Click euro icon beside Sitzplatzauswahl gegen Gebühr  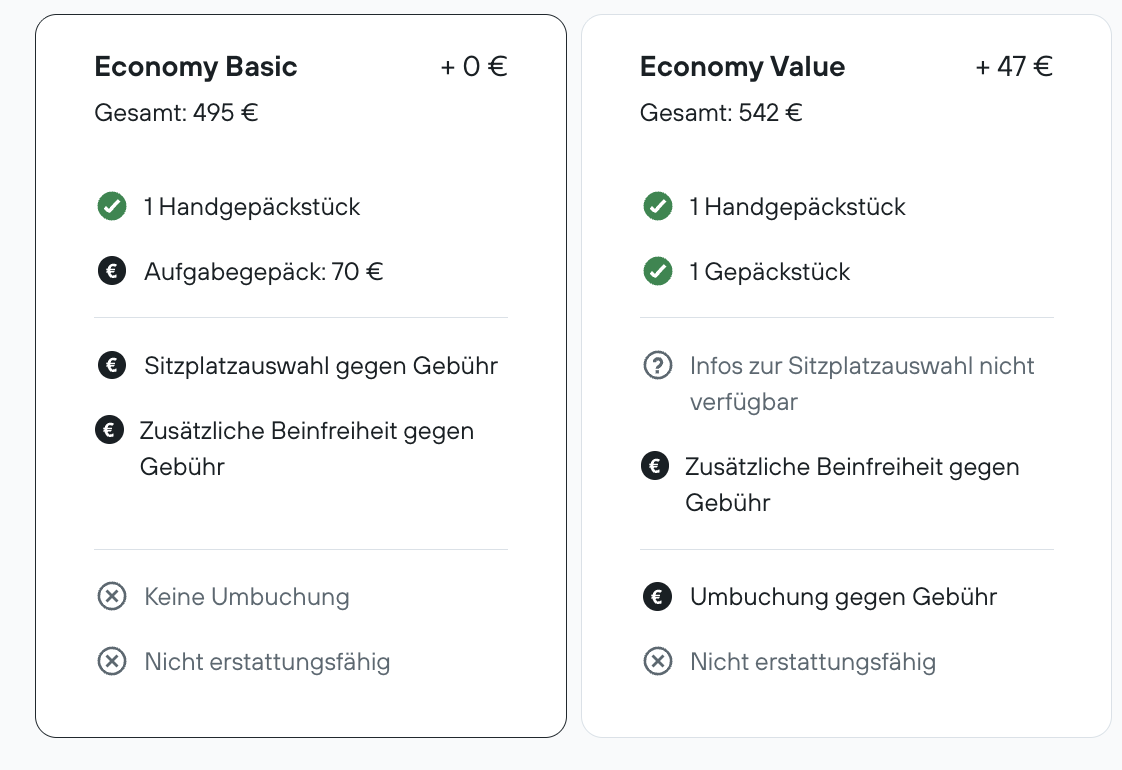112,365
